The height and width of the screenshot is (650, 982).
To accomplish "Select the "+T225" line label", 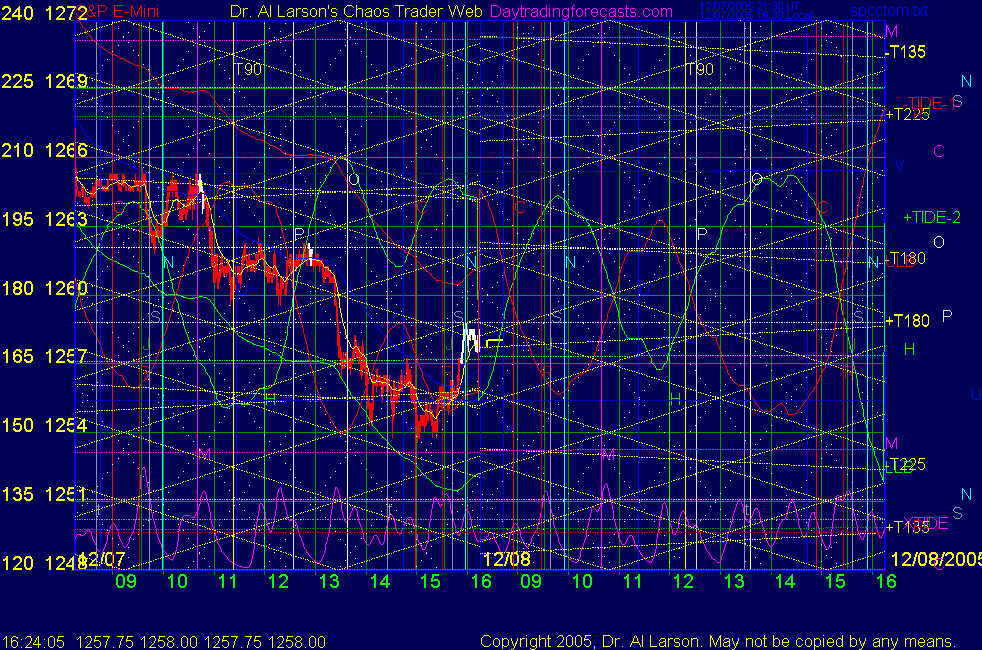I will tap(907, 114).
